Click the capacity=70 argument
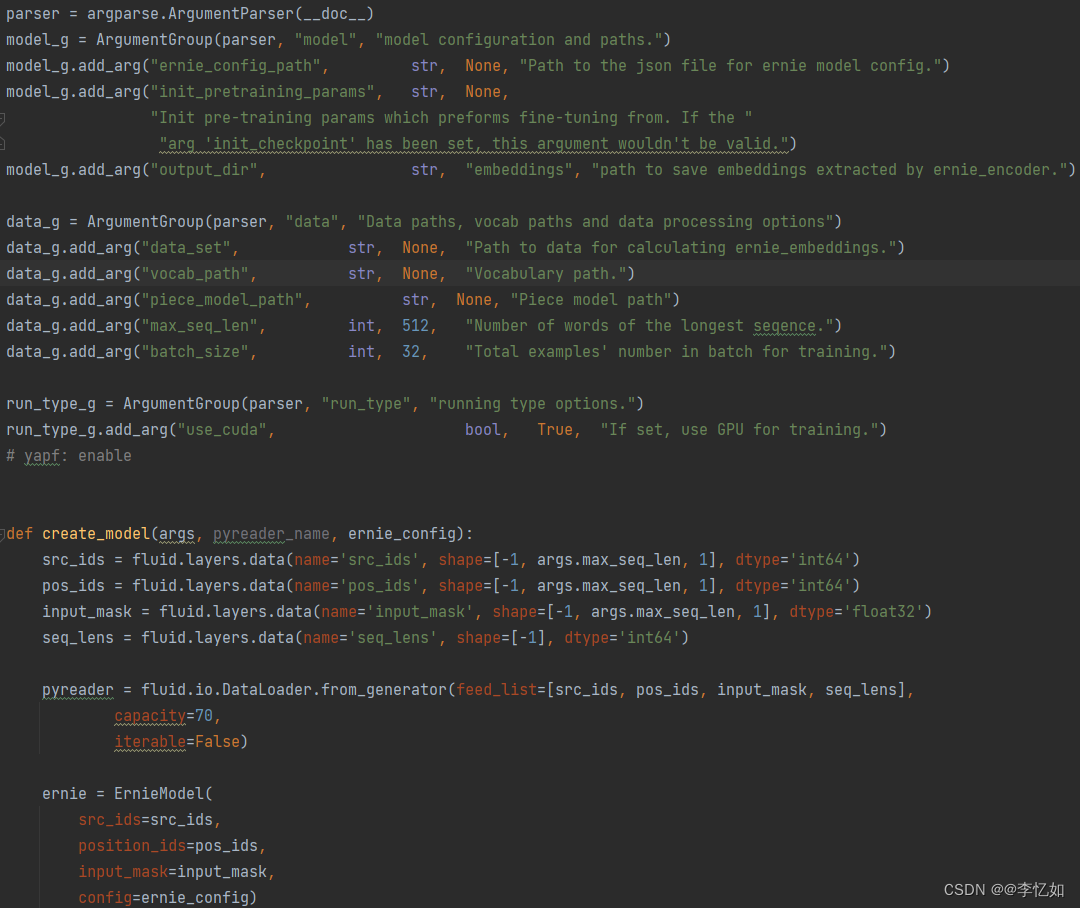1080x908 pixels. pyautogui.click(x=163, y=716)
